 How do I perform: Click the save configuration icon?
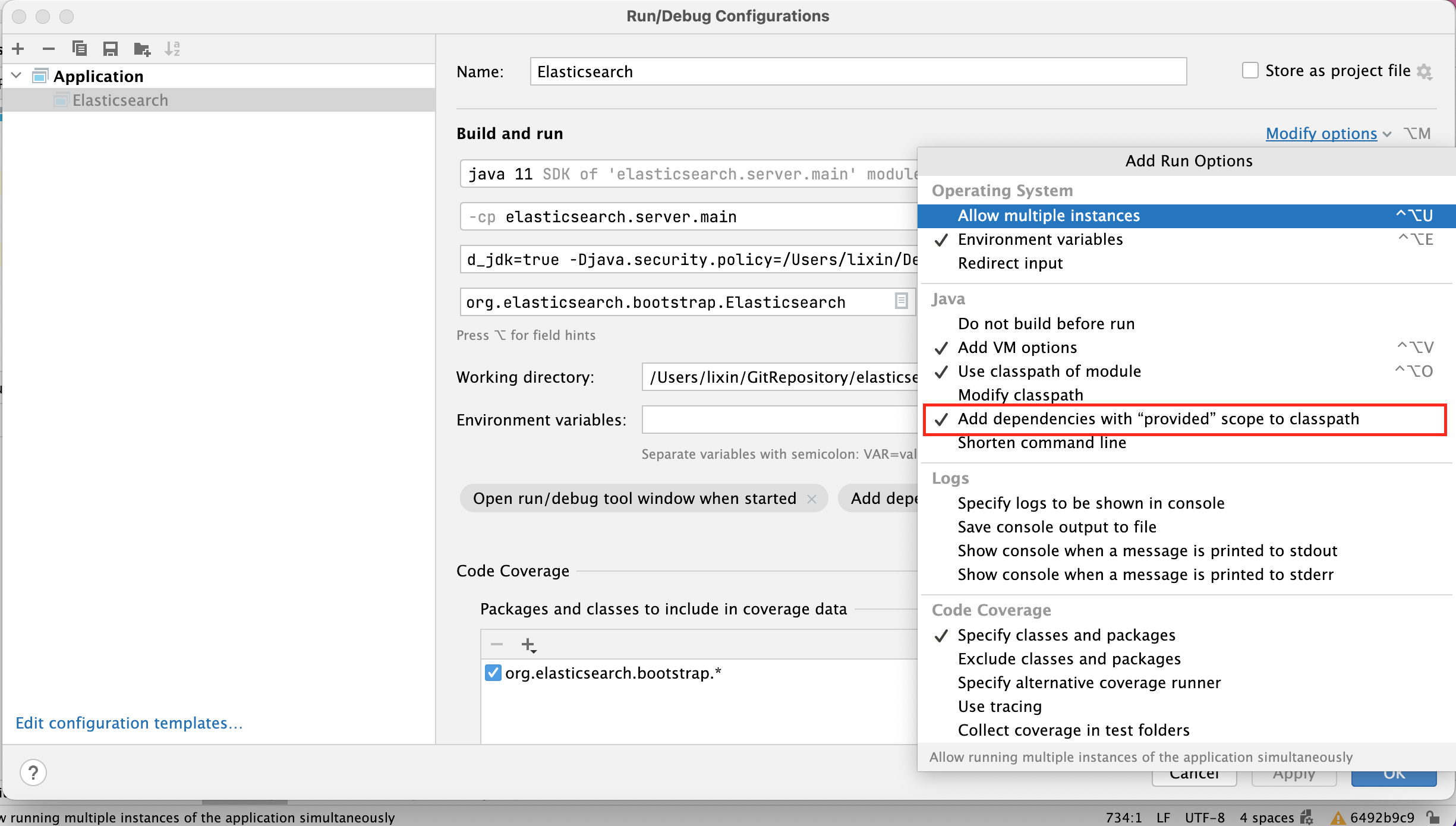point(110,48)
